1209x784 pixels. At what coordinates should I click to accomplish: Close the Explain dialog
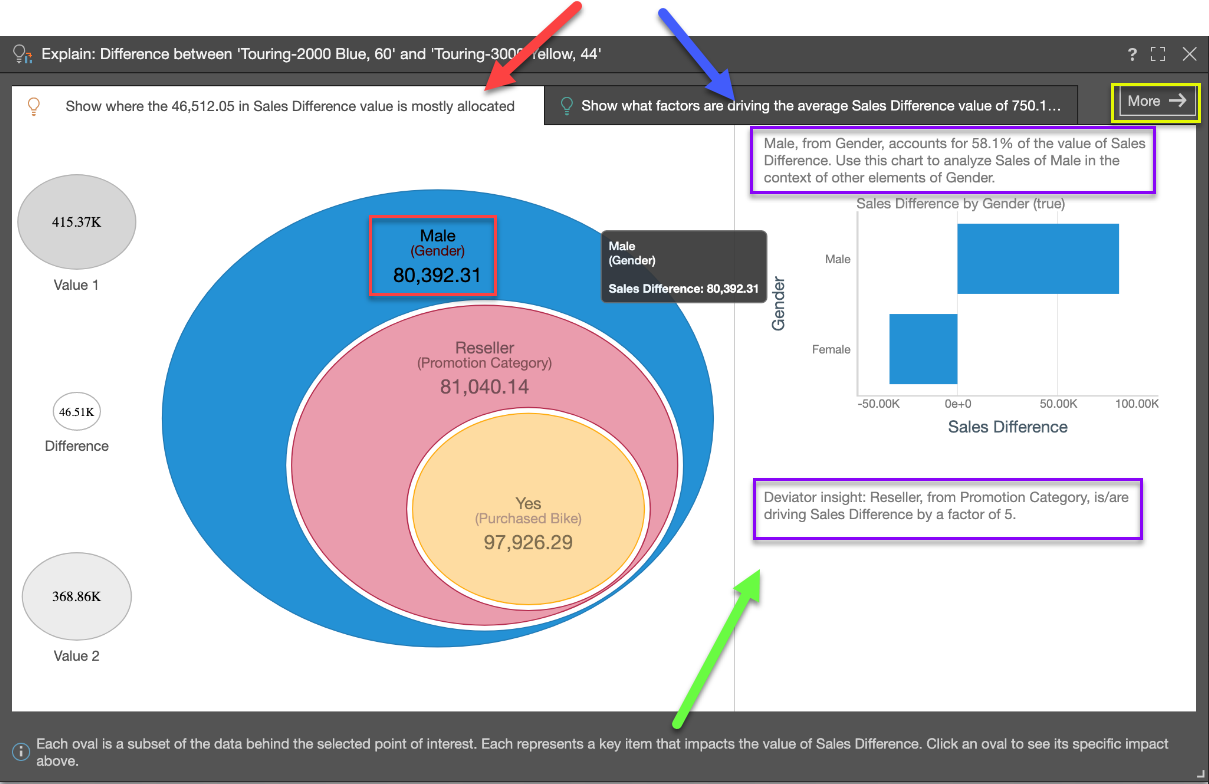(x=1189, y=54)
